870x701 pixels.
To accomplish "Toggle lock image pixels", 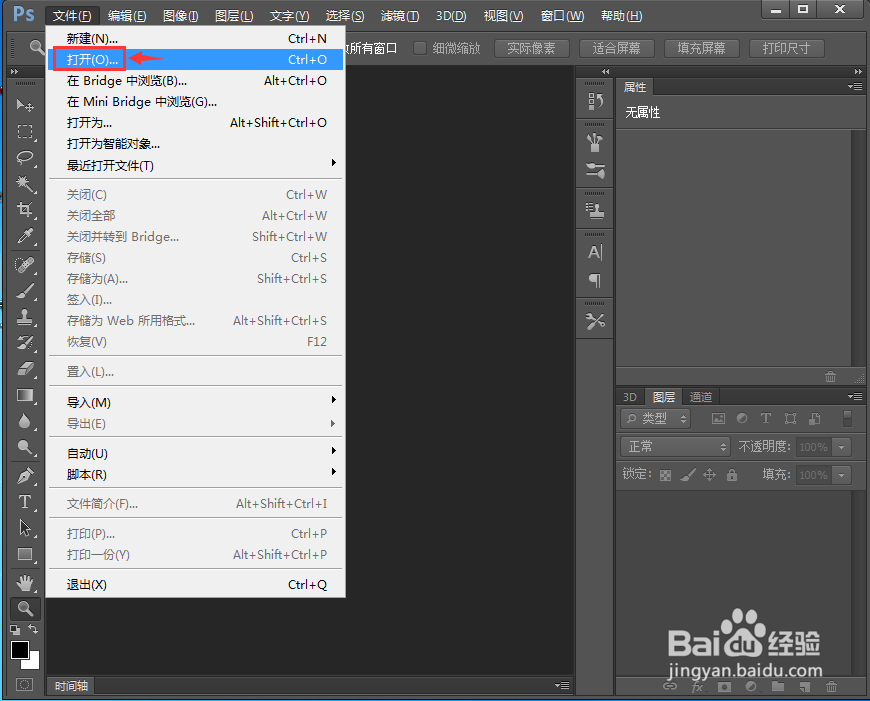I will coord(688,475).
